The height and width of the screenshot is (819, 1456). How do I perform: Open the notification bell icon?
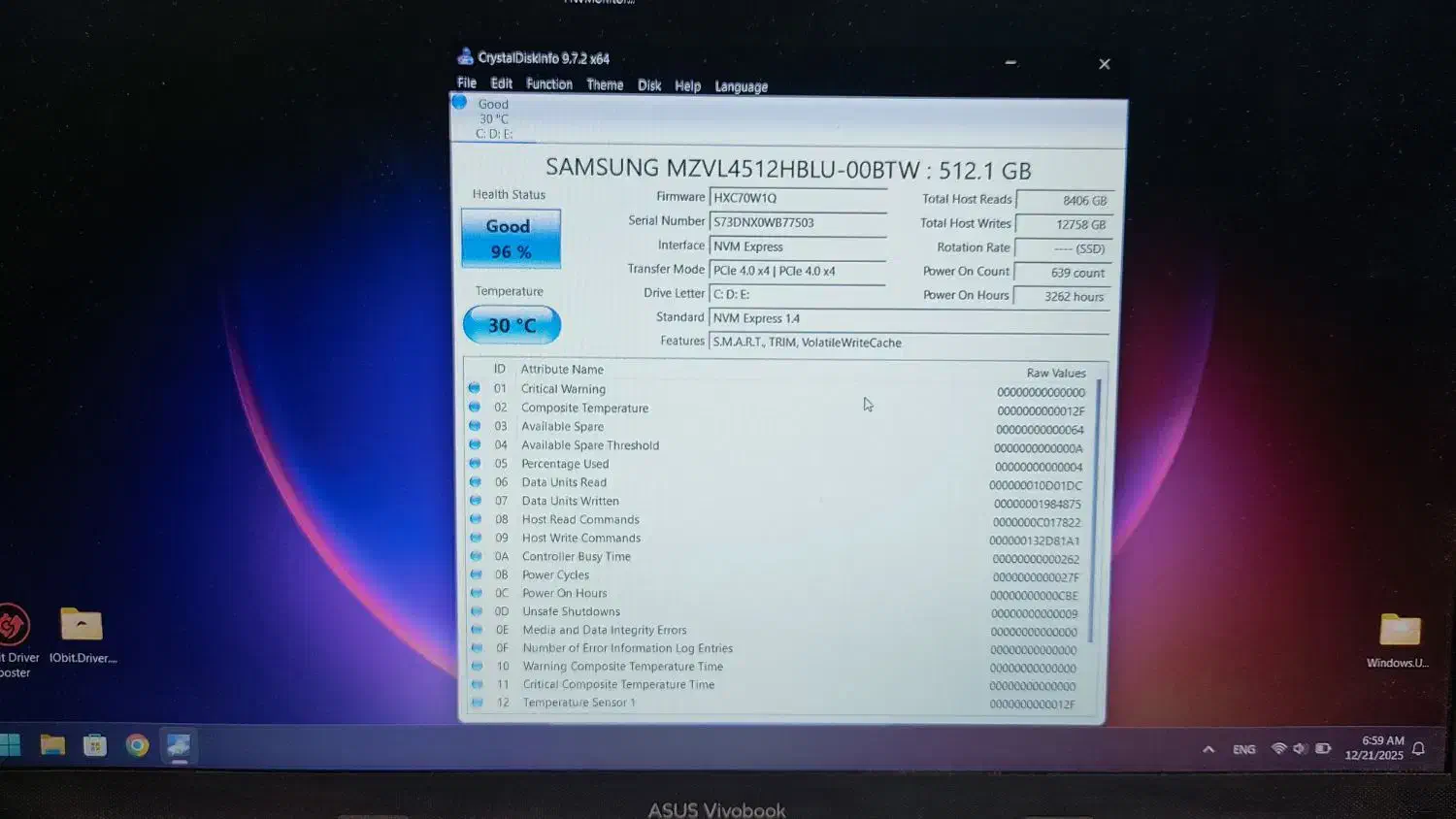(1418, 748)
